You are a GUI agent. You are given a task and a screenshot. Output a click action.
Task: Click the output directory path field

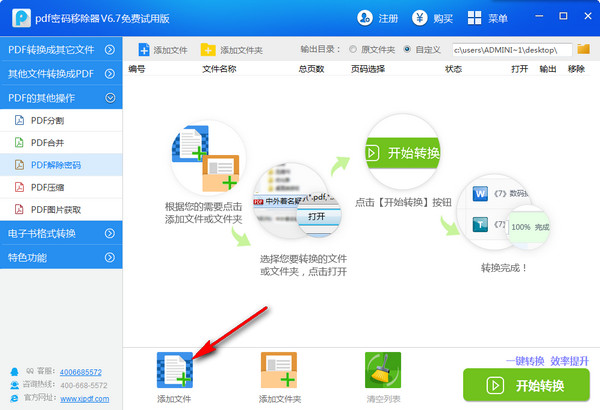(x=512, y=50)
